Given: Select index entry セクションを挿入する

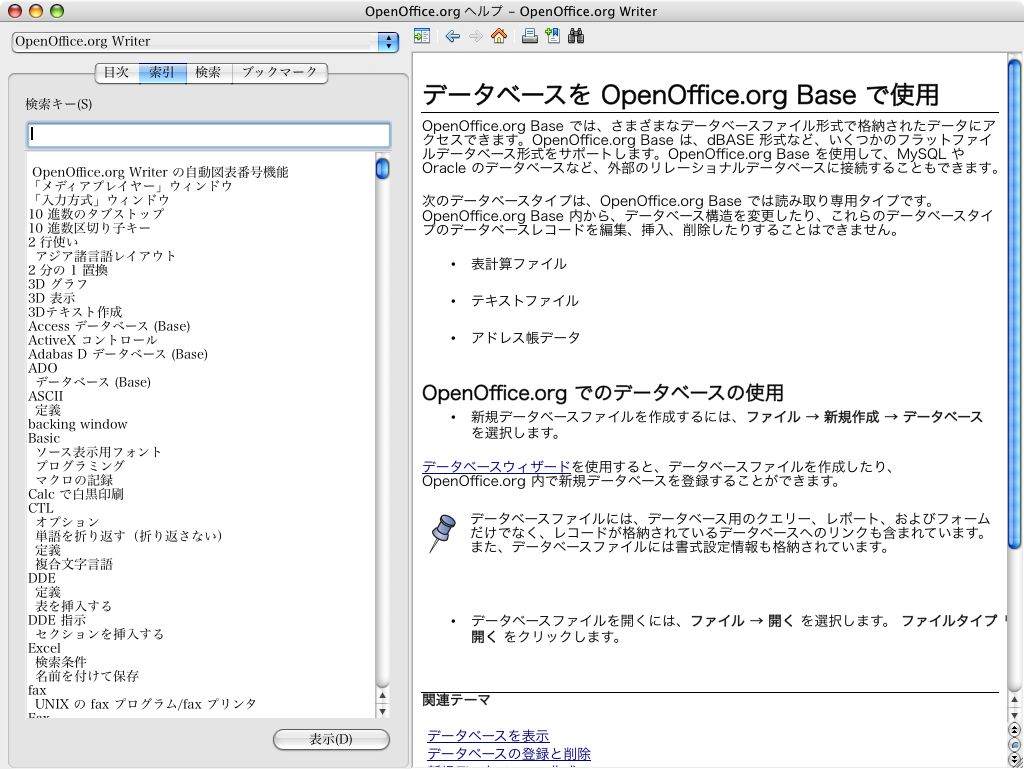Looking at the screenshot, I should point(99,635).
